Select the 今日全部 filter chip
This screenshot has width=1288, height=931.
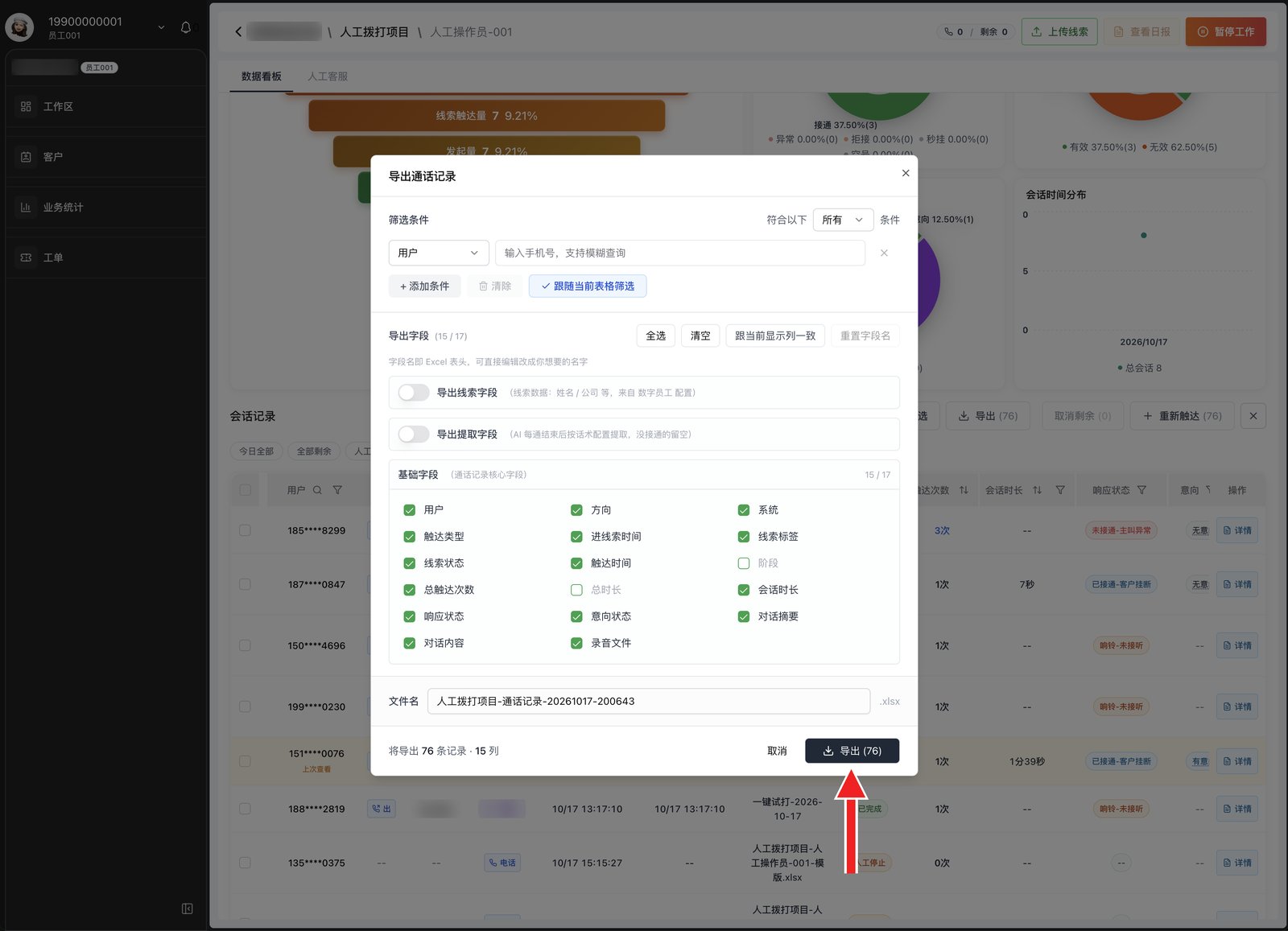(256, 451)
